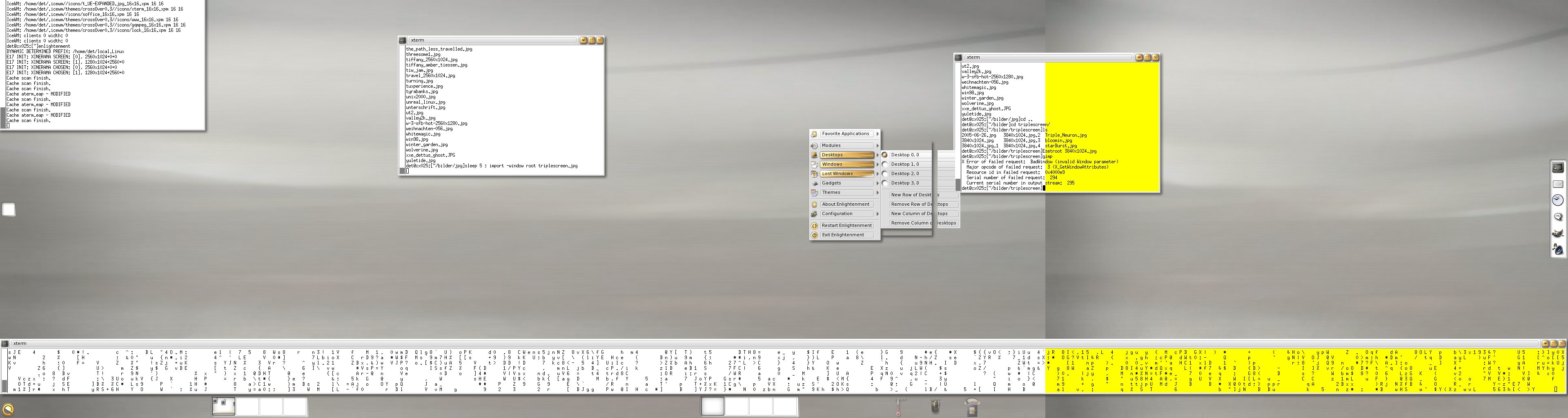
Task: Open the IRC chat bubble icon
Action: [1558, 217]
